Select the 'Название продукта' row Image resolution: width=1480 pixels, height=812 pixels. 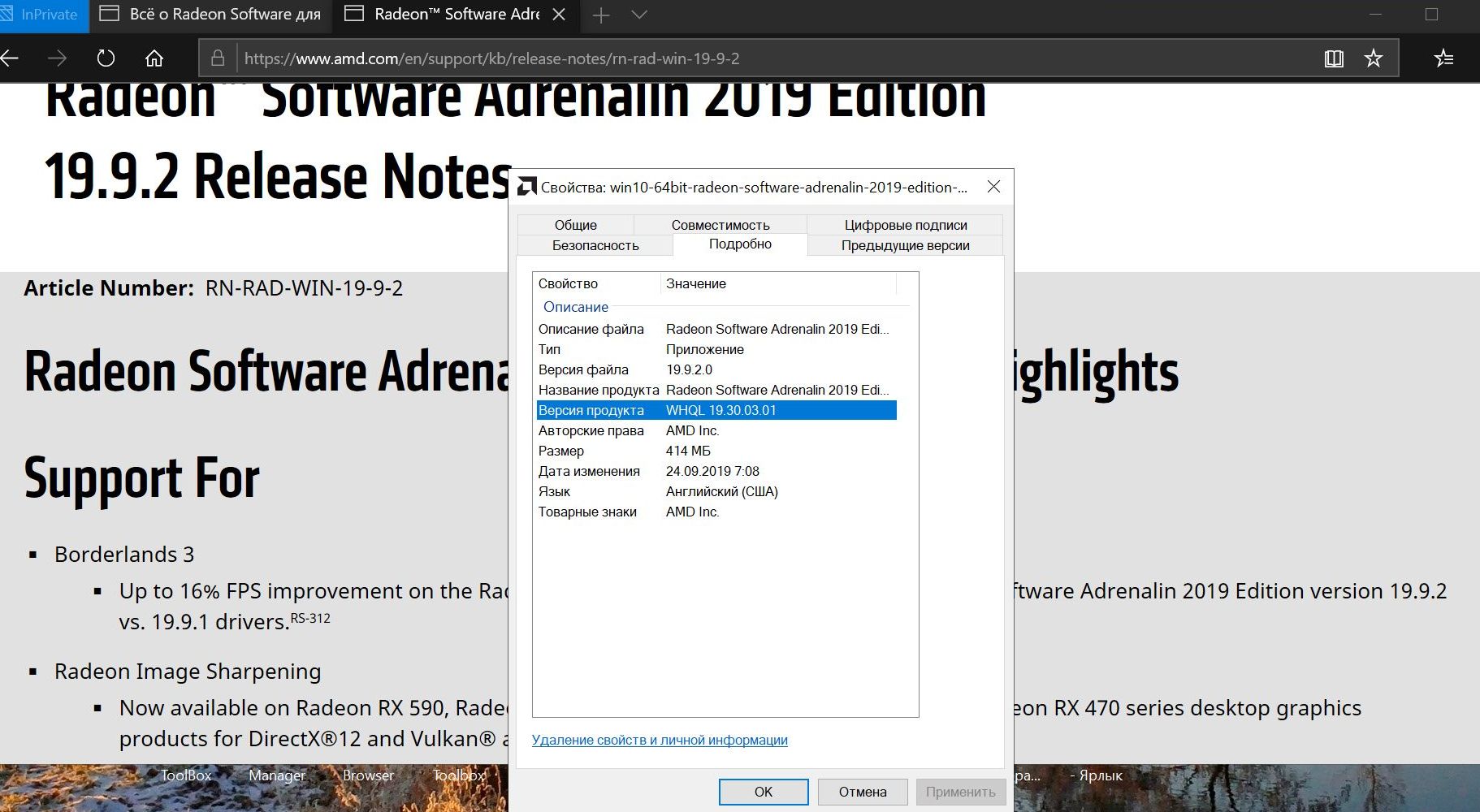(x=716, y=390)
